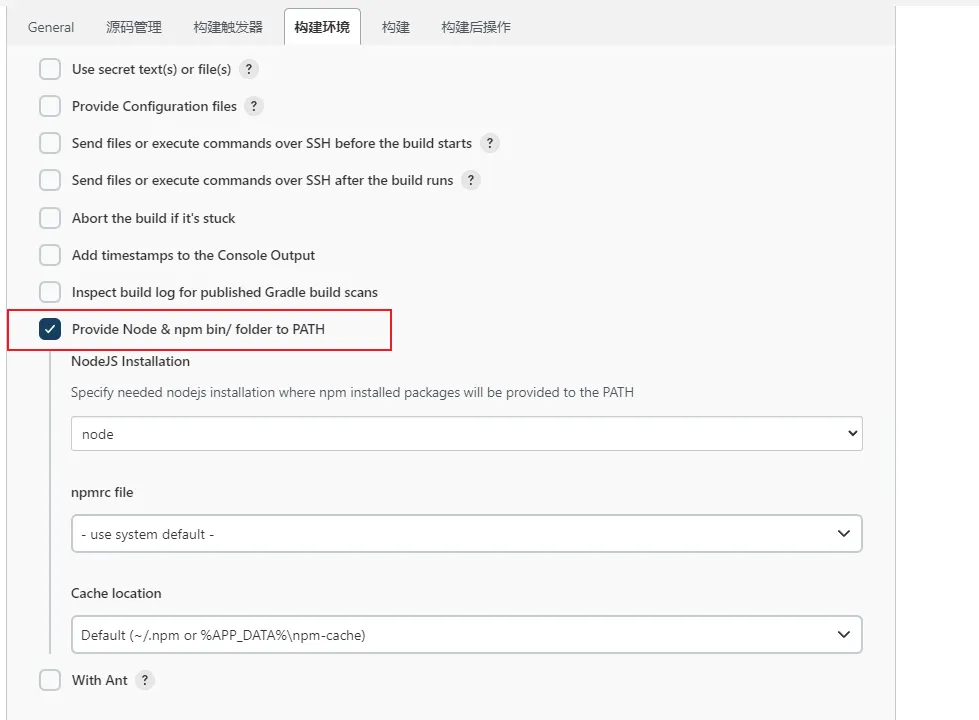Open the 源码管理 tab
Viewport: 979px width, 720px height.
[x=134, y=27]
